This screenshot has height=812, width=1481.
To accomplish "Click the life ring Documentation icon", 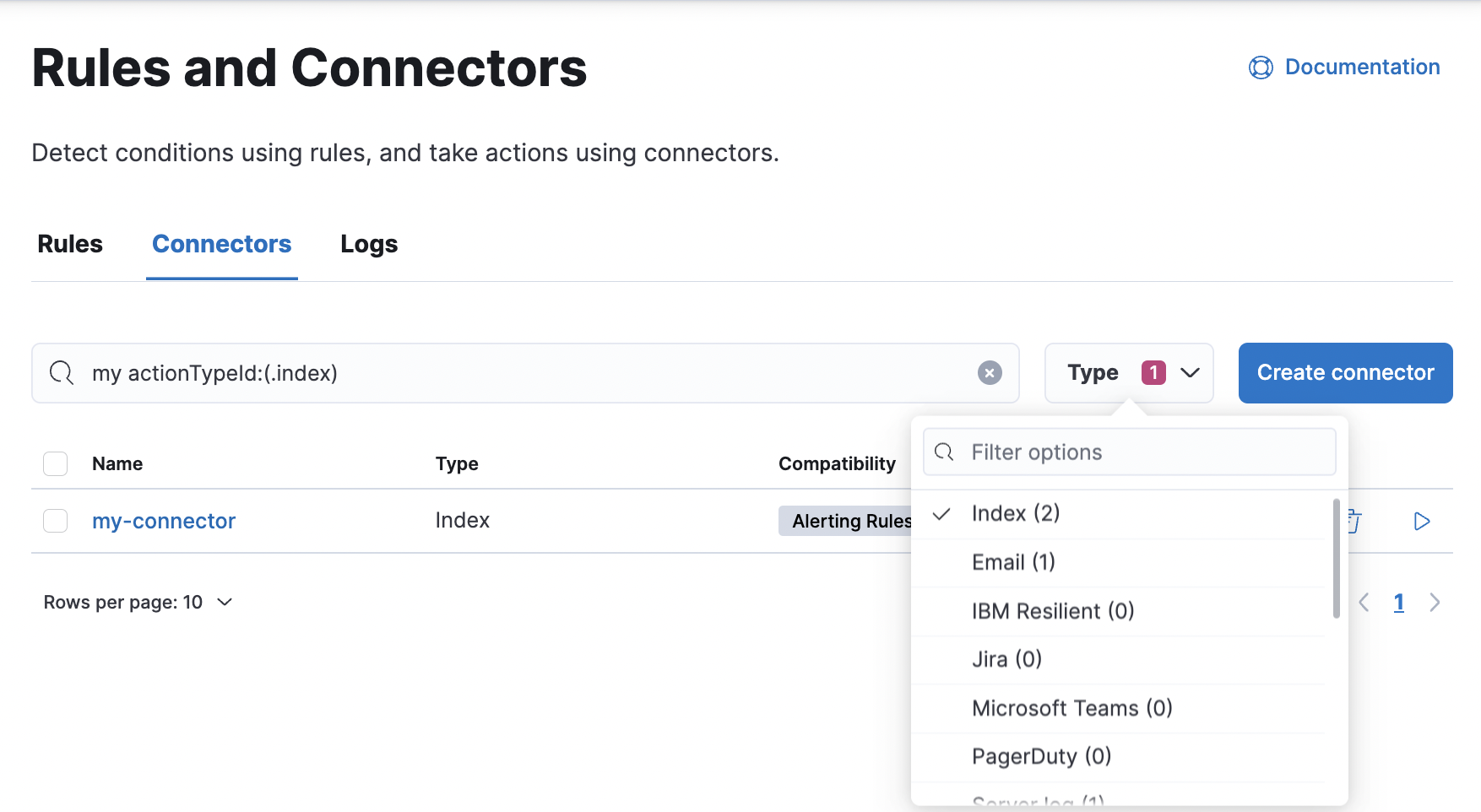I will [1260, 68].
